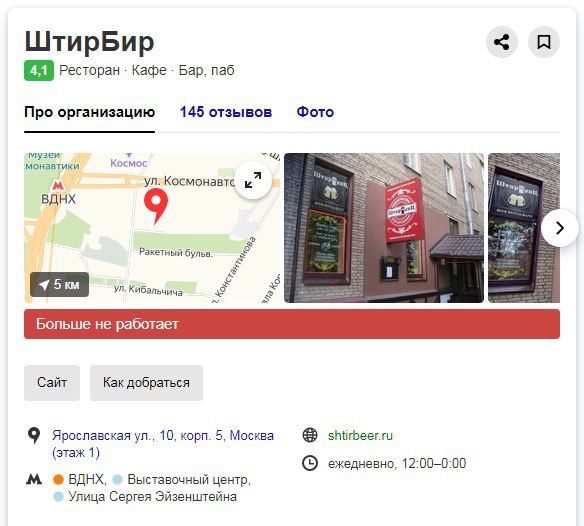Screen dimensions: 584x526
Task: Visit the shtirbeer.ru website link
Action: pyautogui.click(x=360, y=435)
